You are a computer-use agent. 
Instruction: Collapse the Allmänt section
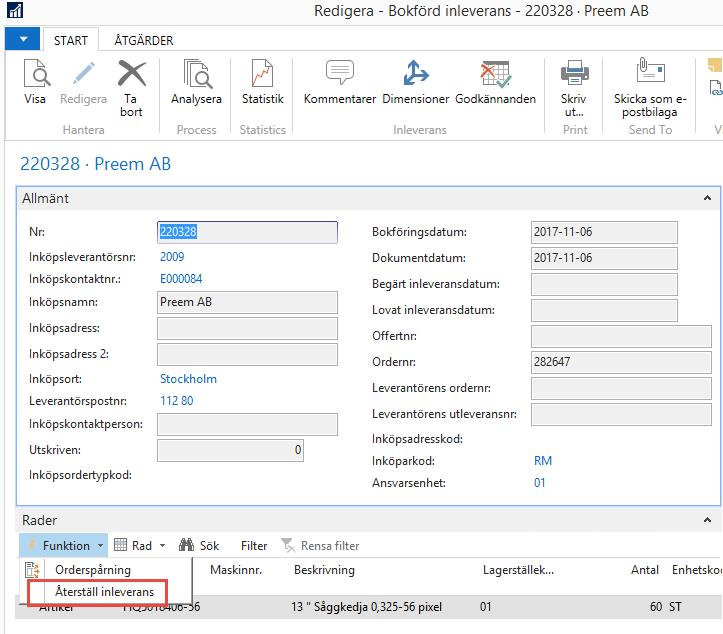[x=707, y=198]
